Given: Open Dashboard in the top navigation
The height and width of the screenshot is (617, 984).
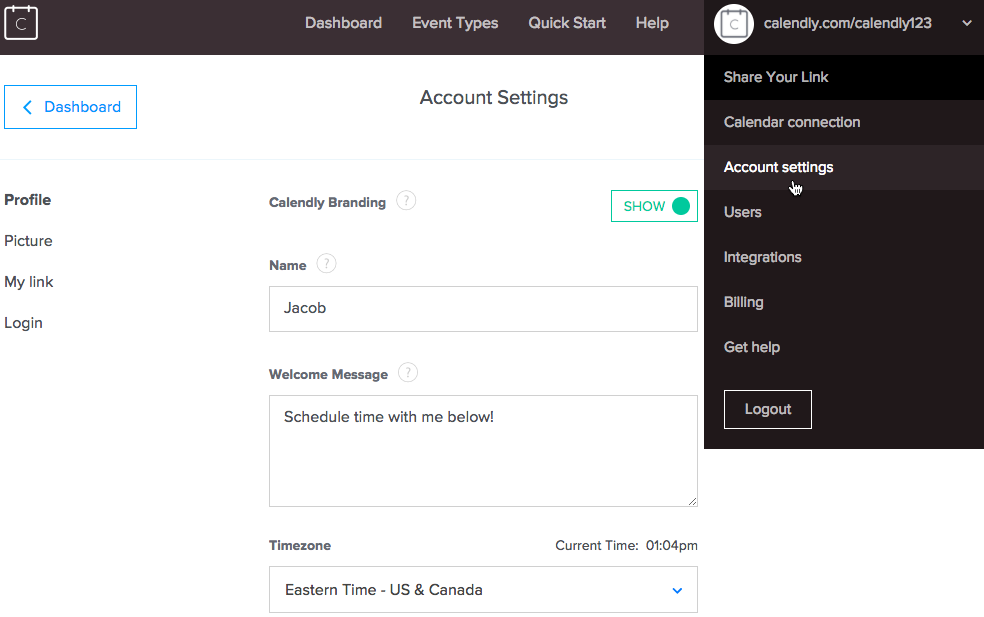Looking at the screenshot, I should point(343,23).
